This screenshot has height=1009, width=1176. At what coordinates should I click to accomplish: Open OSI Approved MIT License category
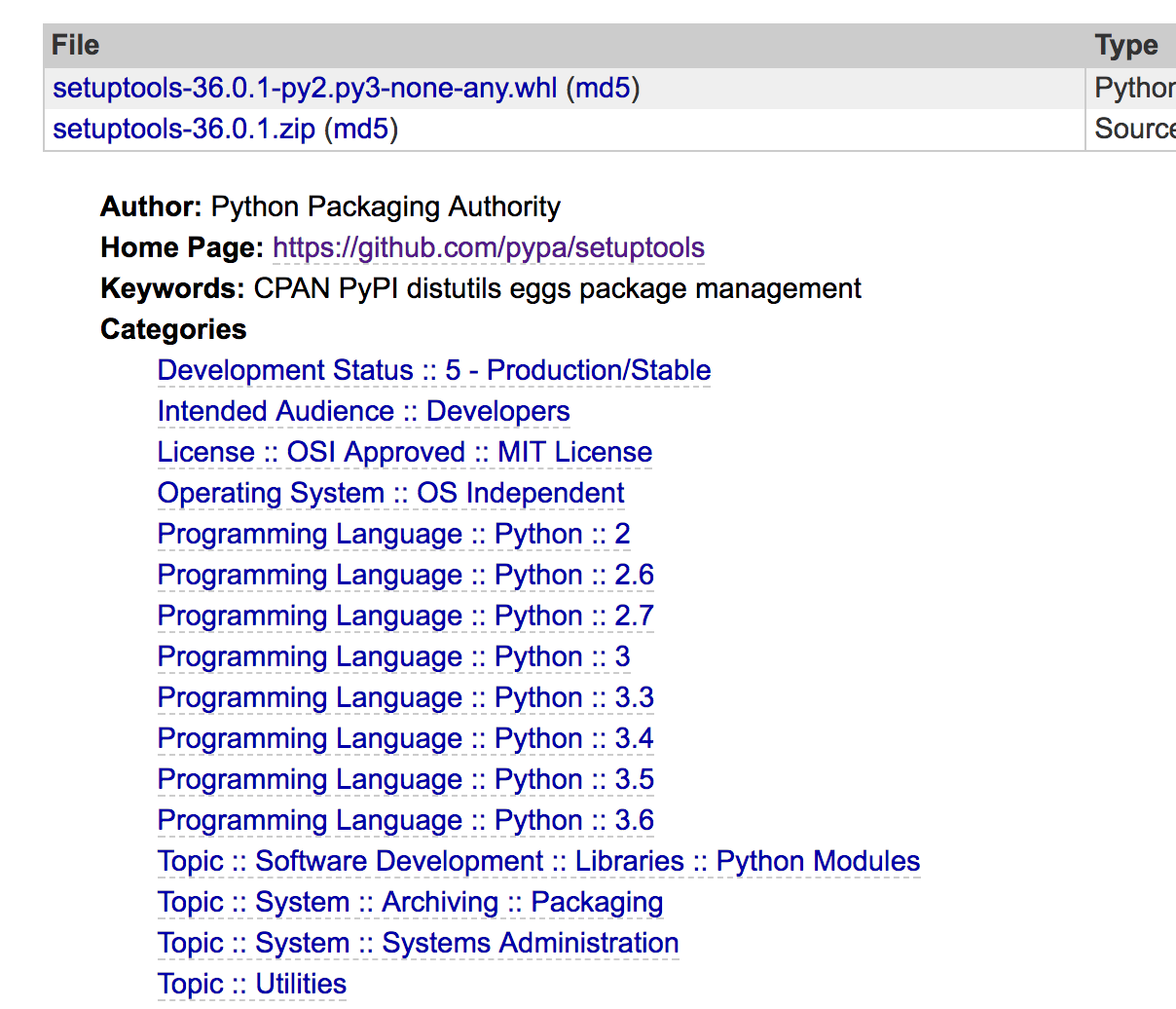tap(405, 452)
